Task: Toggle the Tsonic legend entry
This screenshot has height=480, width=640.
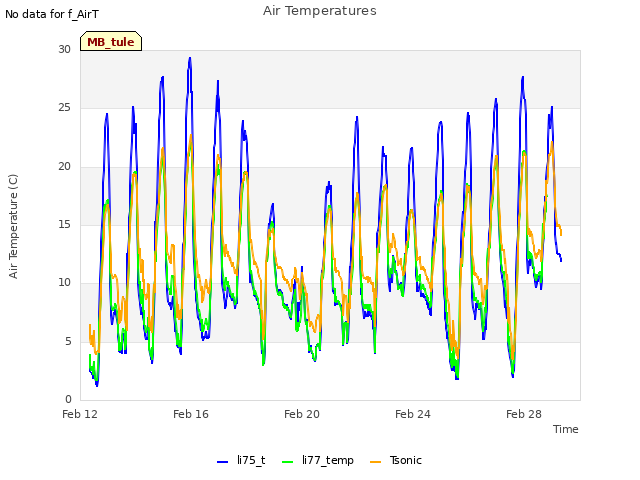Action: [396, 460]
